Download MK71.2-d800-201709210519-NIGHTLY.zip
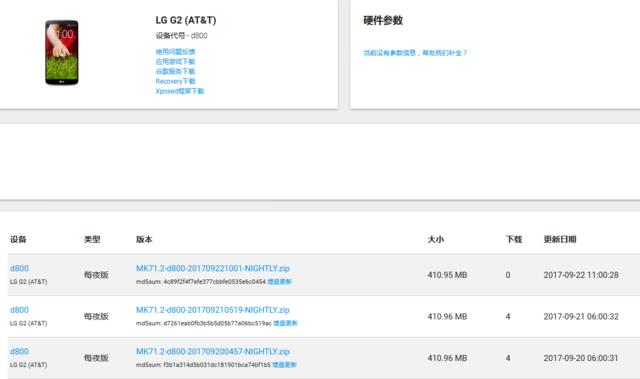640x379 pixels. pos(213,310)
